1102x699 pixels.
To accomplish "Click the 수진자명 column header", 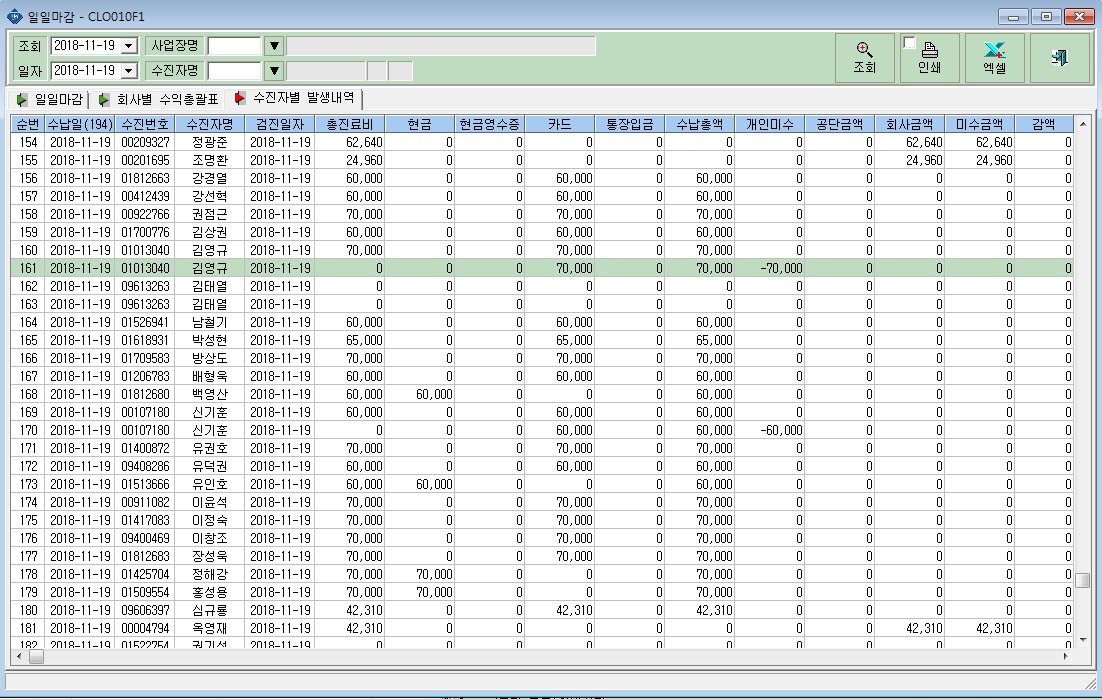I will point(209,124).
